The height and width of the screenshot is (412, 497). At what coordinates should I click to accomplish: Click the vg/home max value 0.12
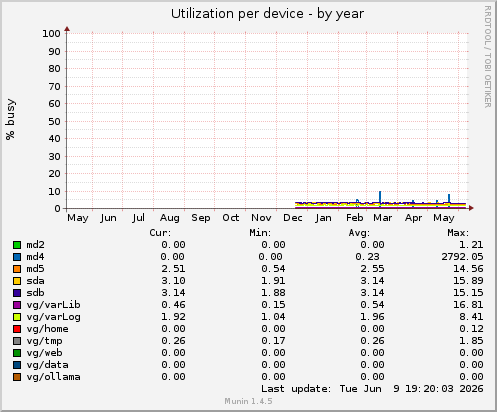tap(471, 329)
